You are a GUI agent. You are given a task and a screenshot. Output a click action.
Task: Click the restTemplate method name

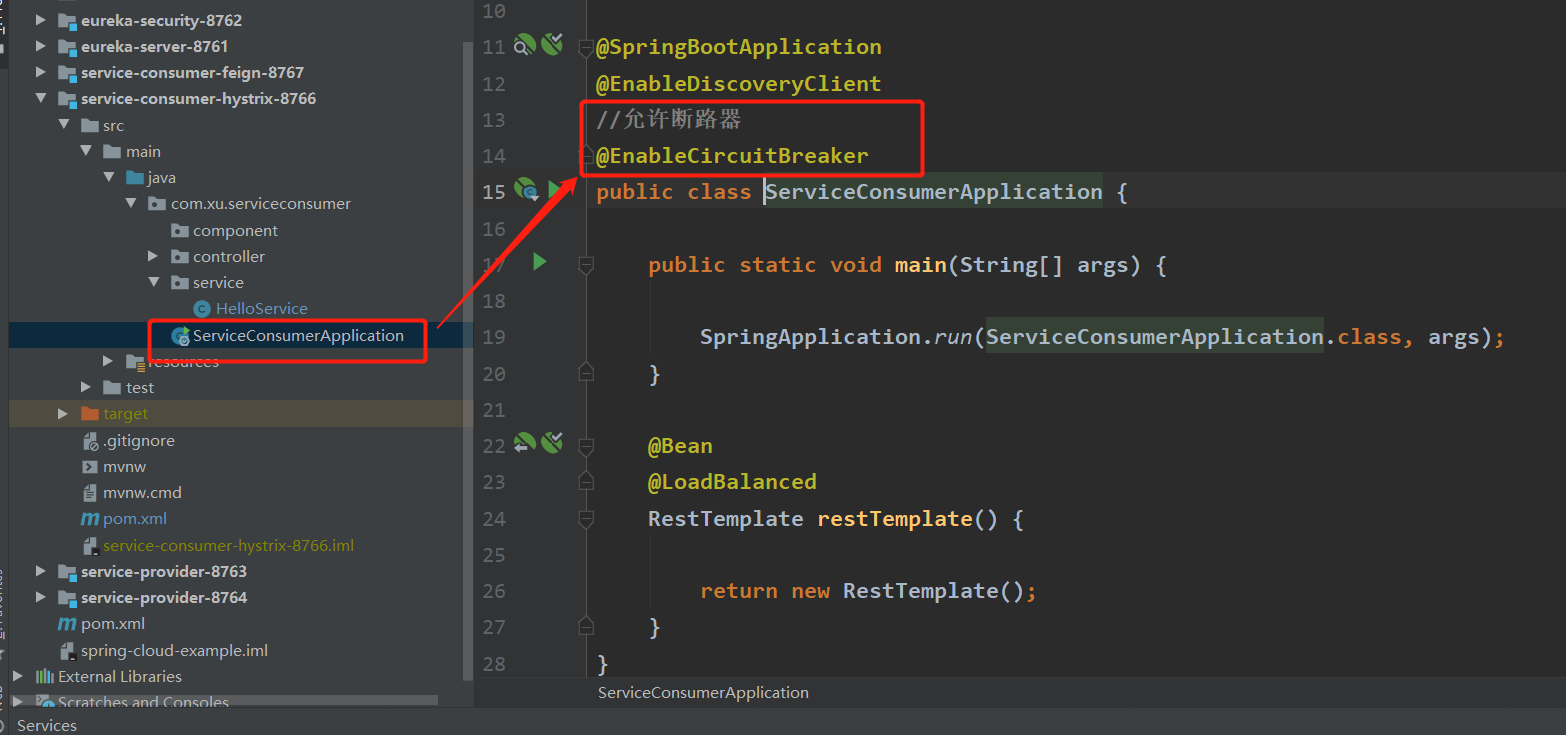895,518
